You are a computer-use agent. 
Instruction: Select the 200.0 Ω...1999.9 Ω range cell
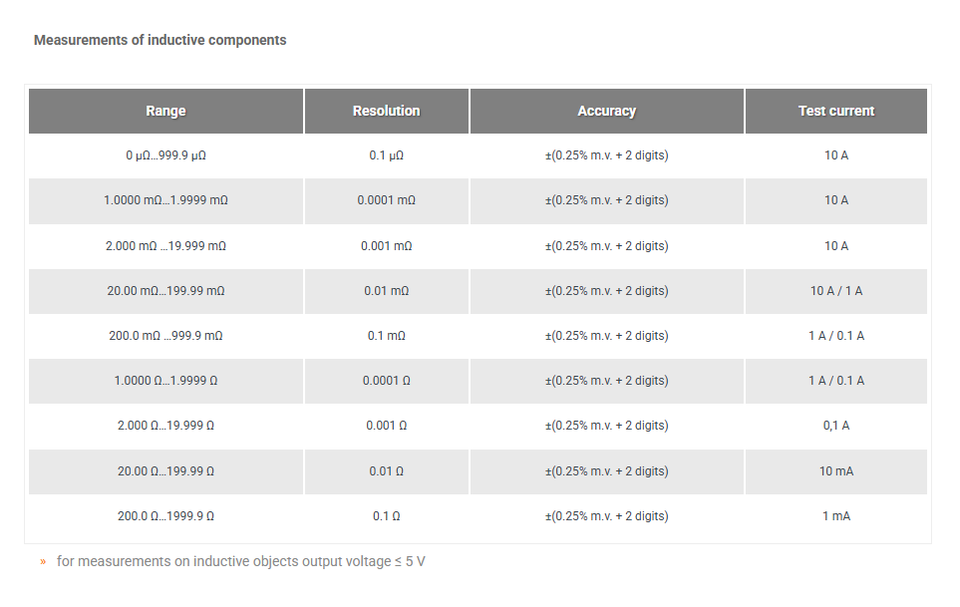point(166,516)
